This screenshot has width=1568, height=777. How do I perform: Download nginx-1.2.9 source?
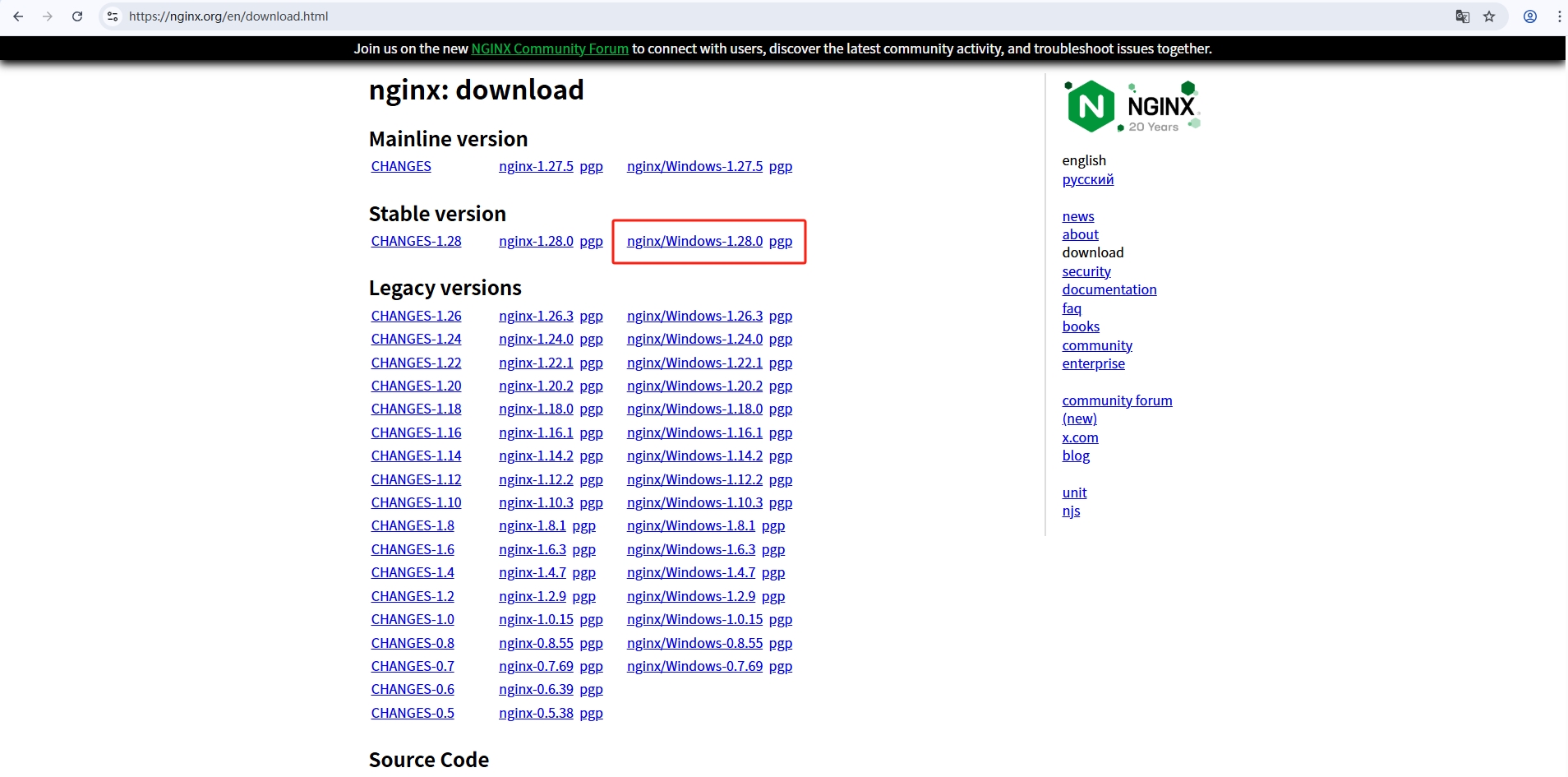point(533,596)
